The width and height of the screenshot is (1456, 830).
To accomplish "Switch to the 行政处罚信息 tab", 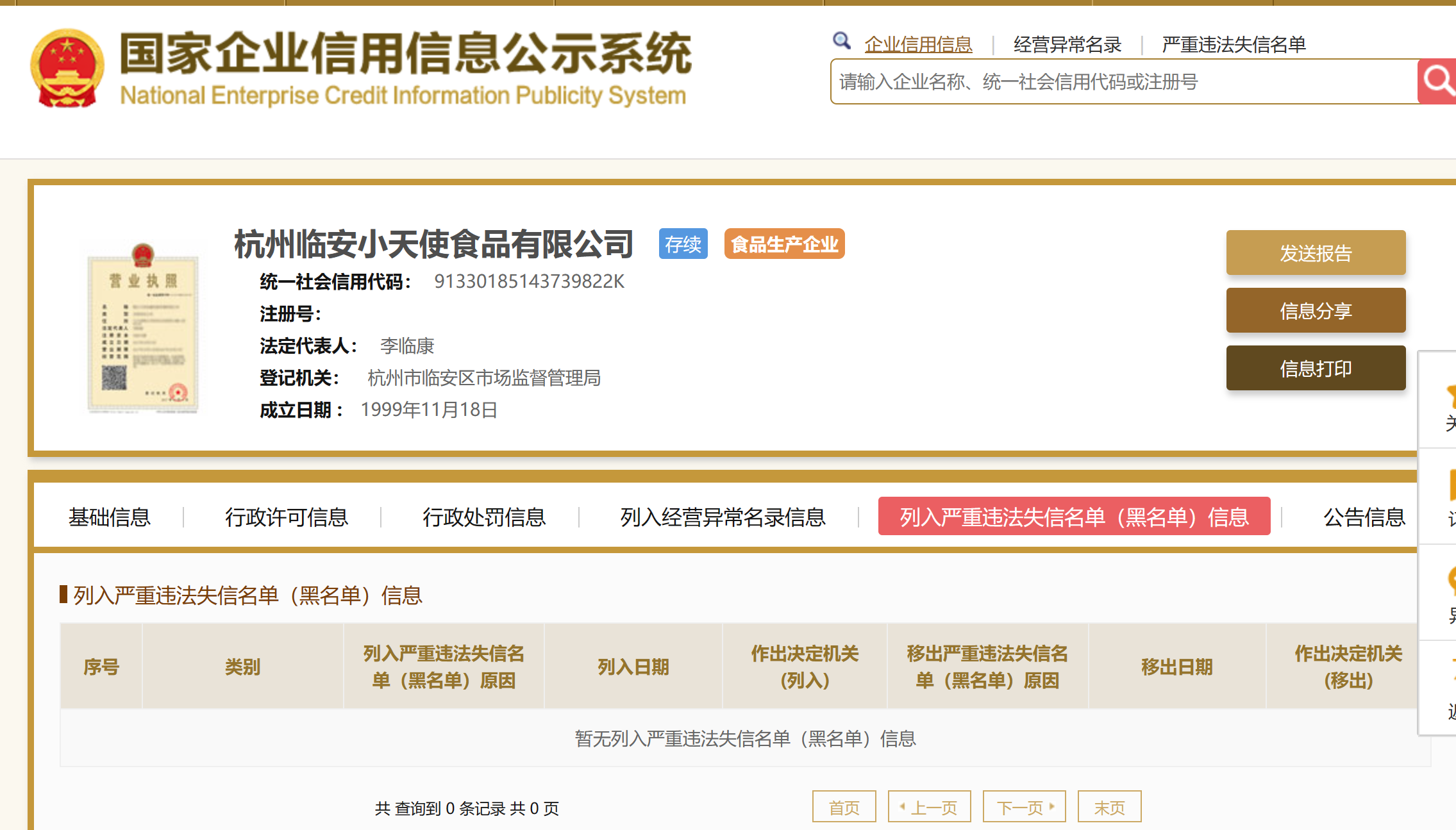I will [x=484, y=517].
